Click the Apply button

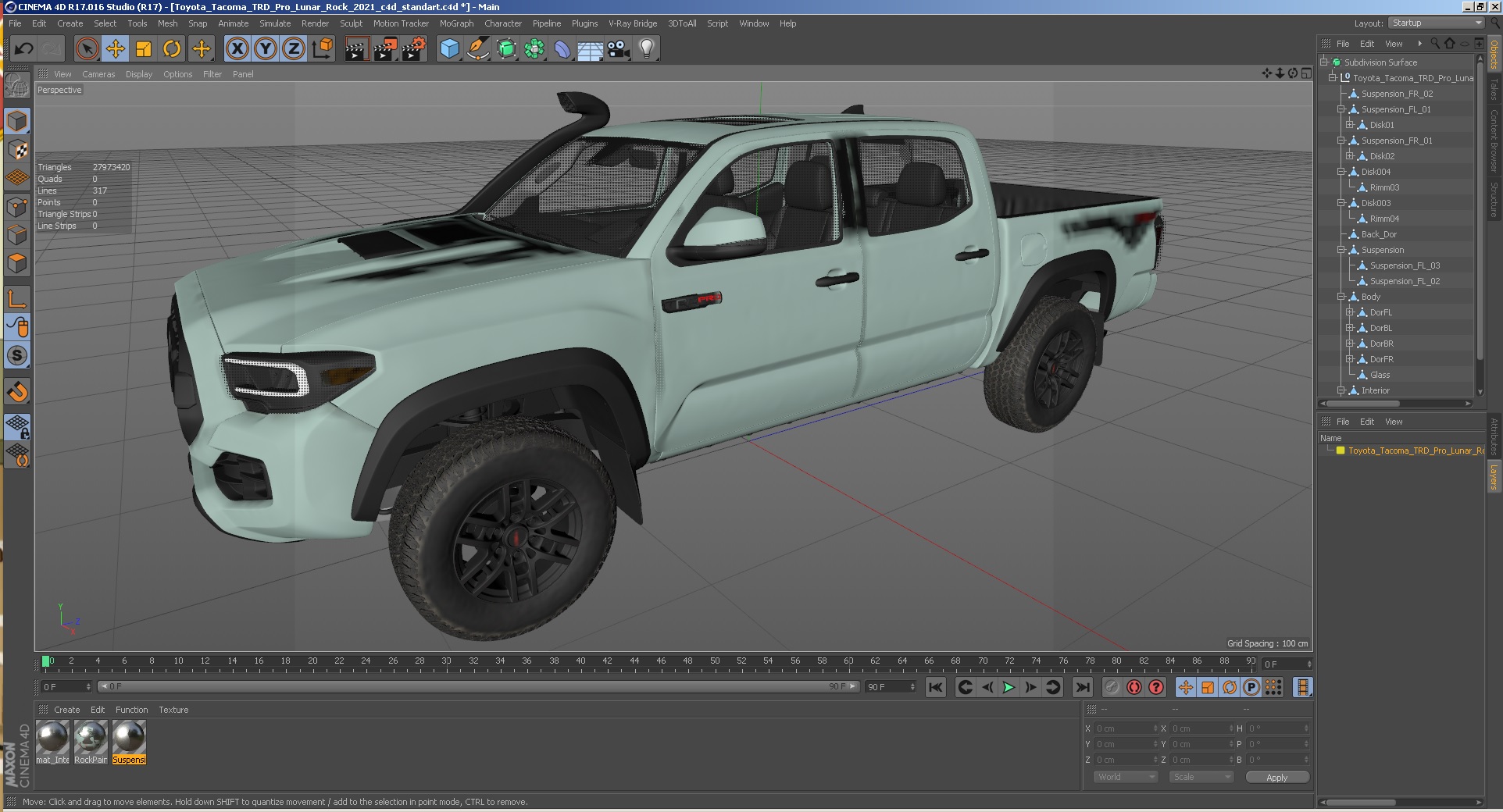1276,777
